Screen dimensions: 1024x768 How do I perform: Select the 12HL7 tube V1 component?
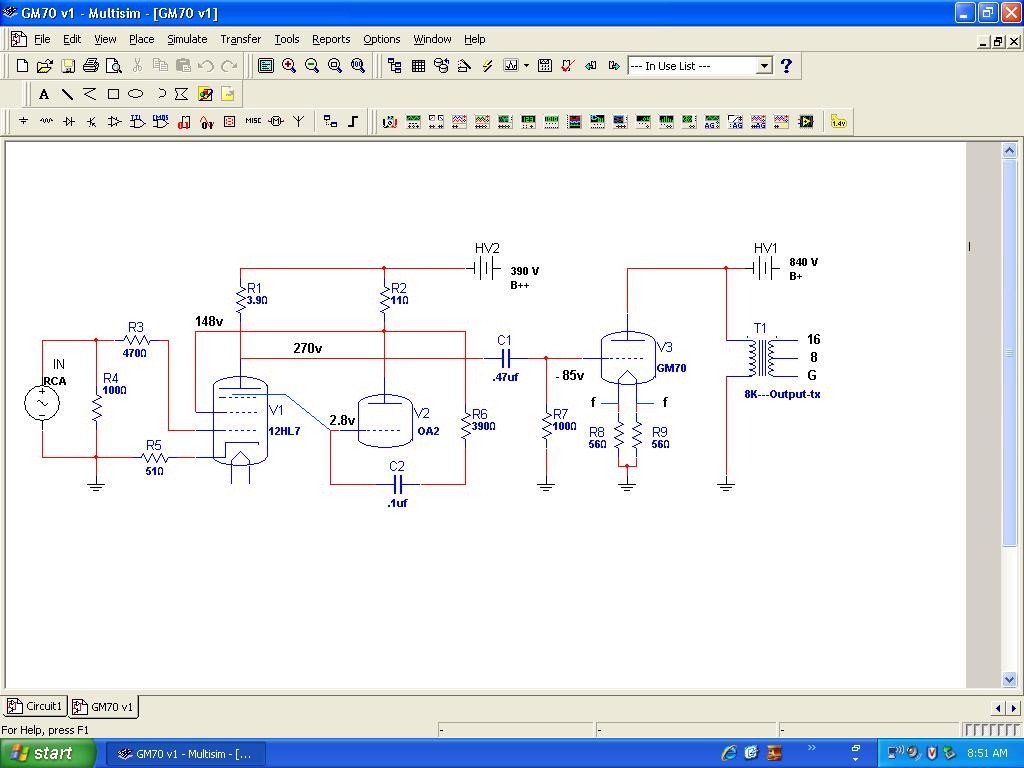click(241, 421)
